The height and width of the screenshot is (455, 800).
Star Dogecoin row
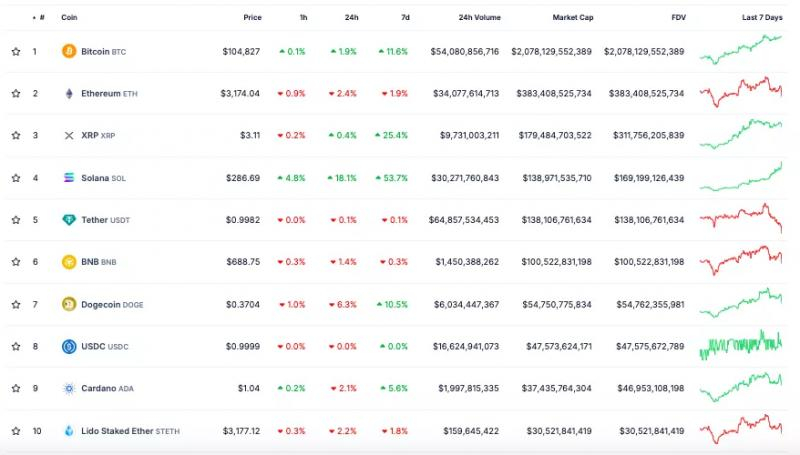[x=16, y=305]
